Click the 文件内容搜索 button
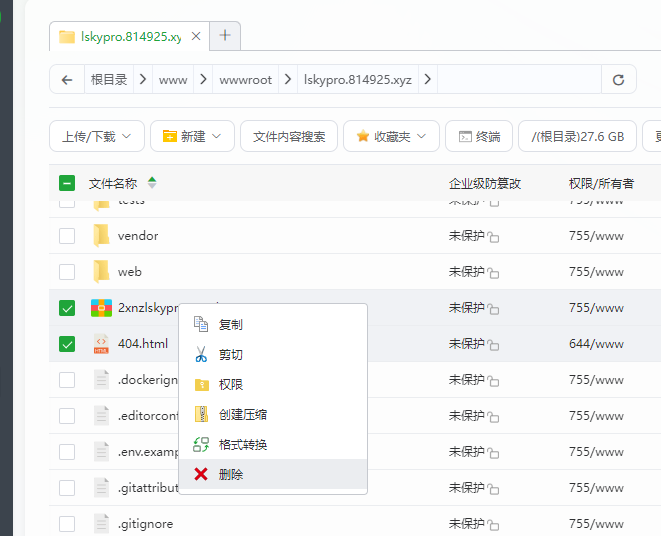The image size is (661, 536). 289,136
